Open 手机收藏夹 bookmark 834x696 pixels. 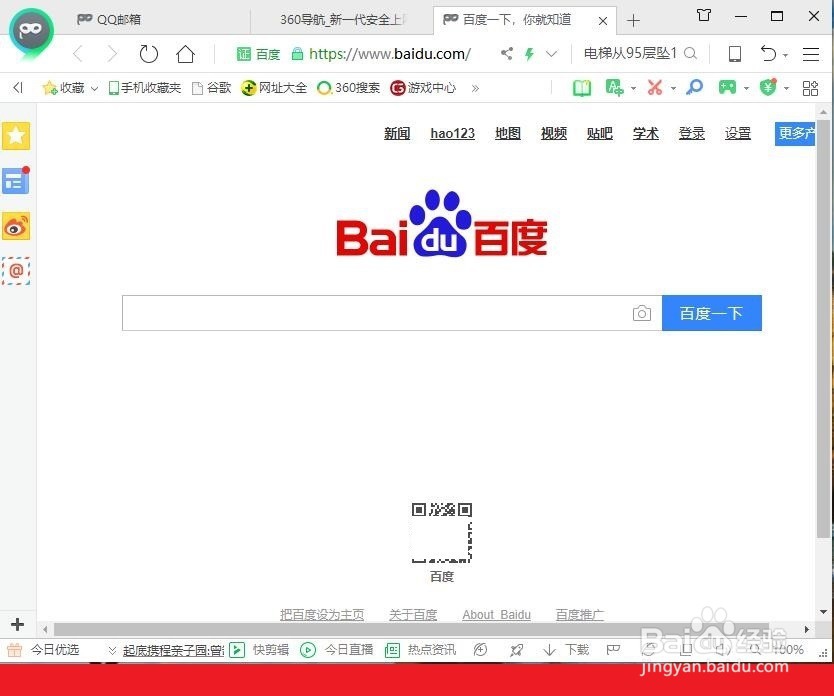(x=145, y=88)
